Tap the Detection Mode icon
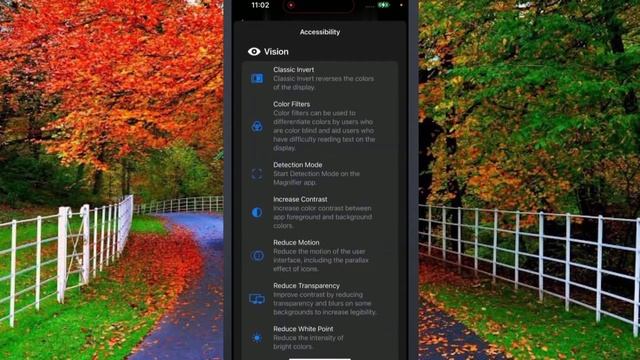 pyautogui.click(x=257, y=174)
